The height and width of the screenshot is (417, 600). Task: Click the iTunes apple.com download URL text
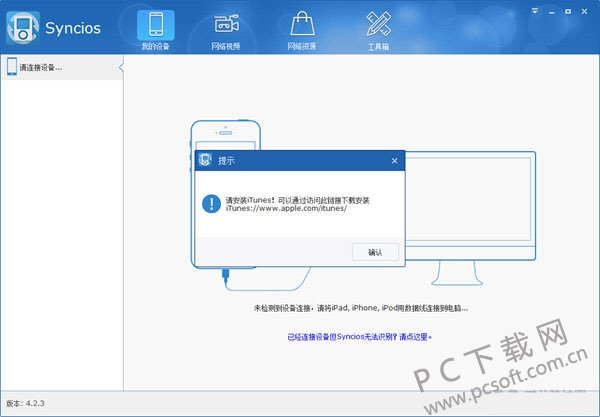286,208
